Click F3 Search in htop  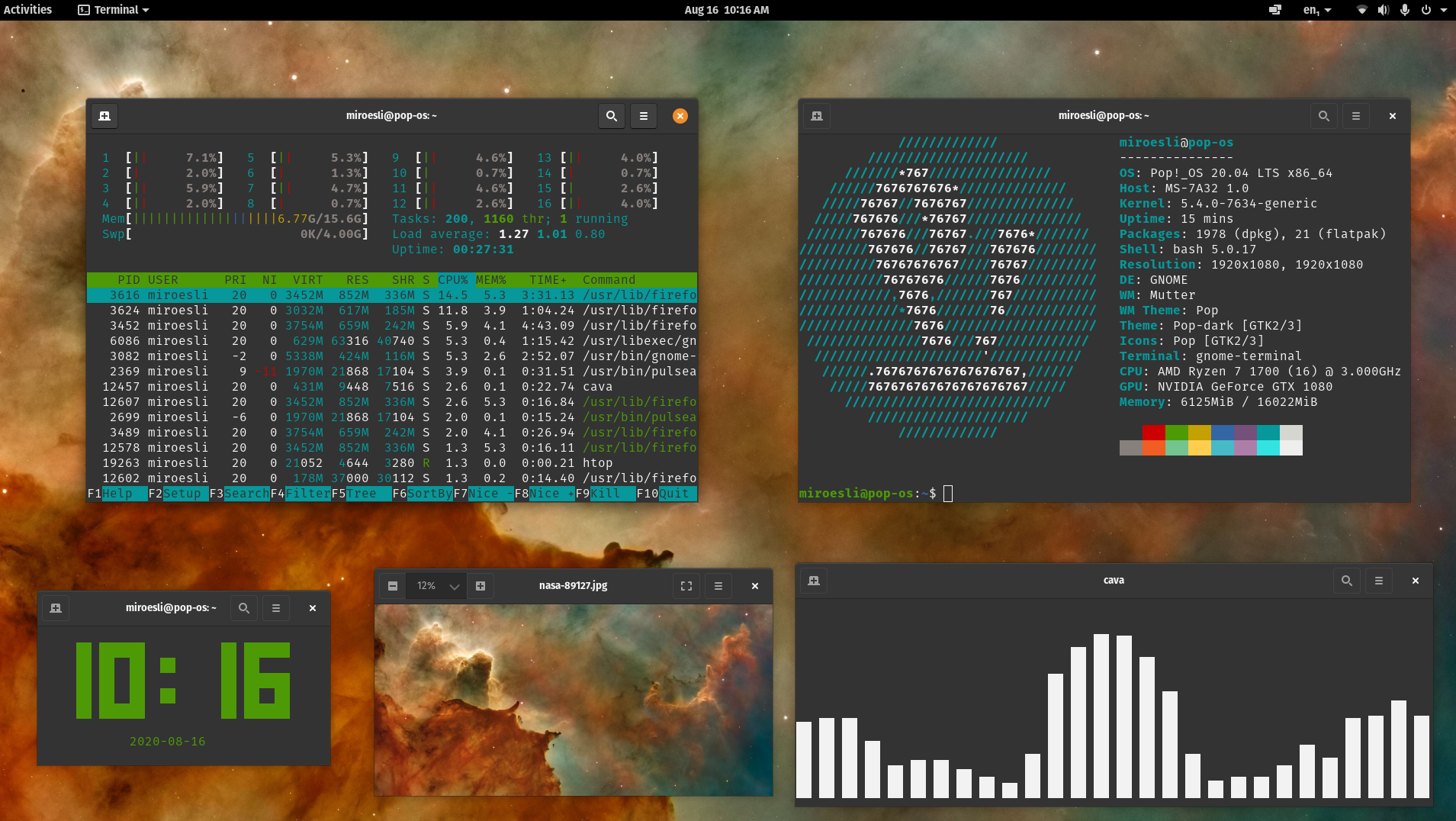tap(239, 494)
